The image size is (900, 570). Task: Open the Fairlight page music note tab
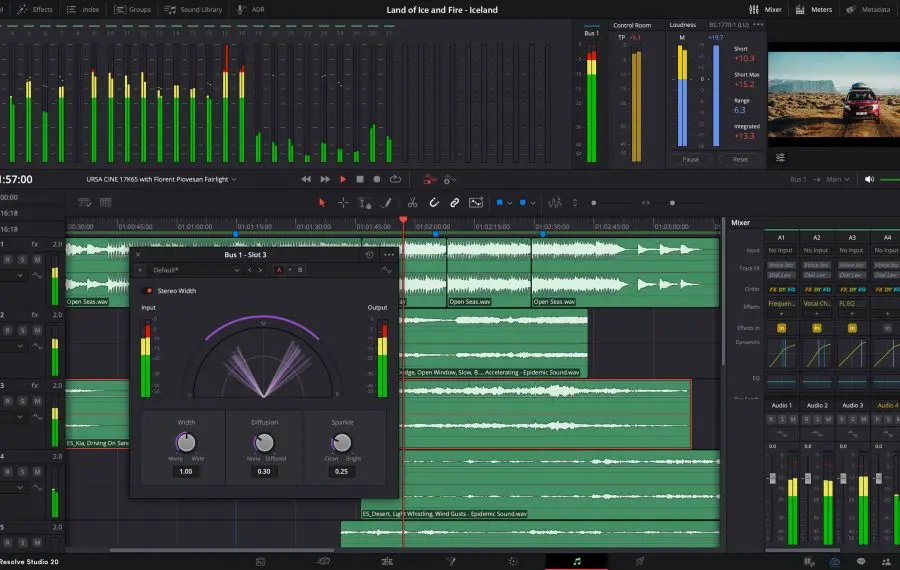coord(577,561)
